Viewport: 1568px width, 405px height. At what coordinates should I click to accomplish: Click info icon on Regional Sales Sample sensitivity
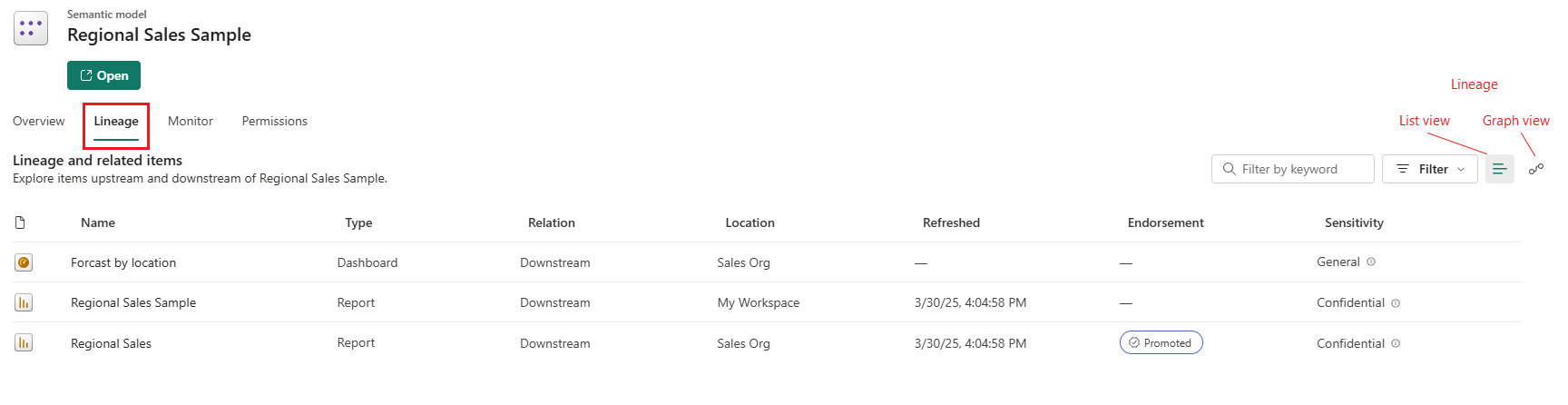(x=1396, y=303)
